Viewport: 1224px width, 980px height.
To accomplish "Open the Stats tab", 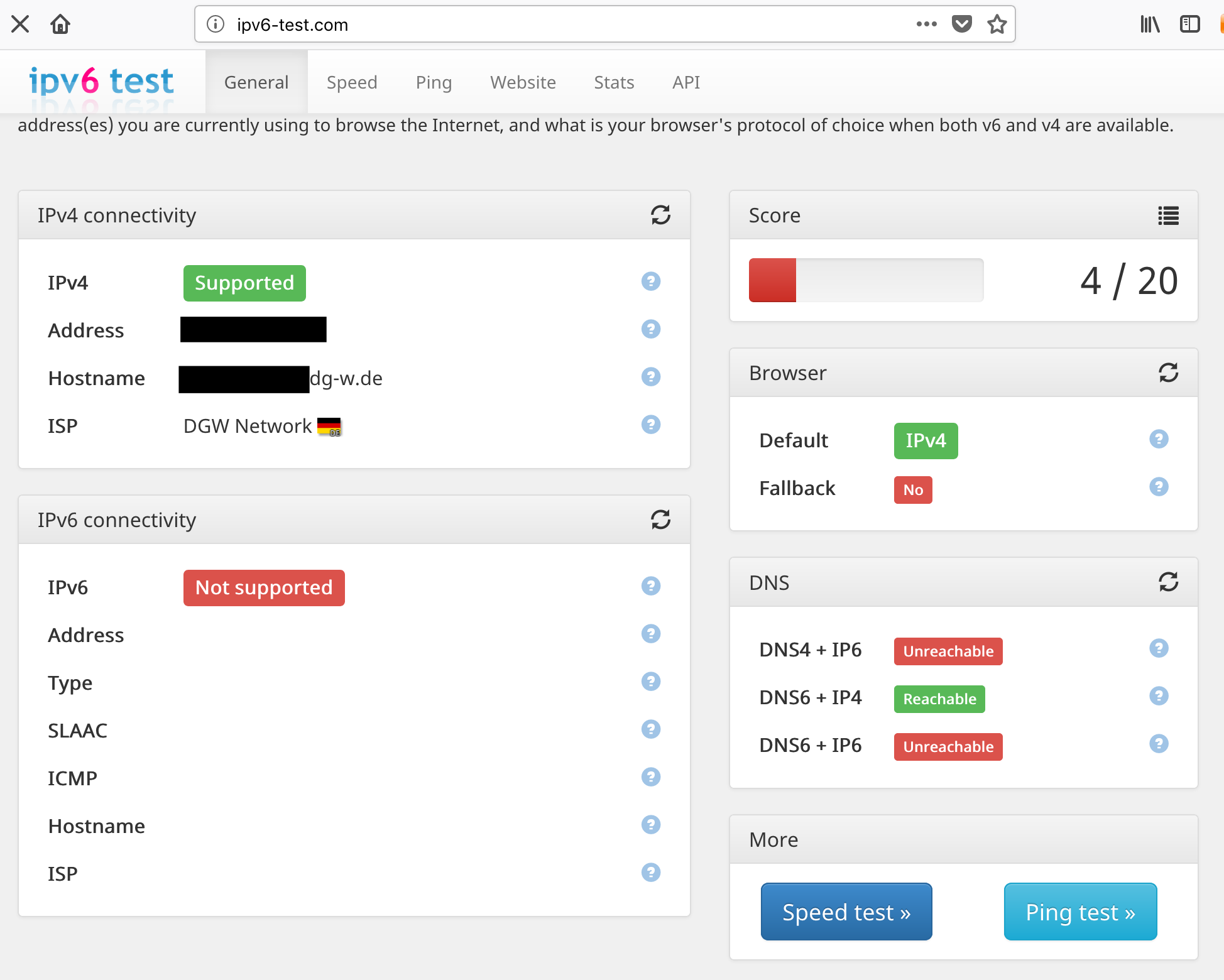I will click(x=614, y=82).
